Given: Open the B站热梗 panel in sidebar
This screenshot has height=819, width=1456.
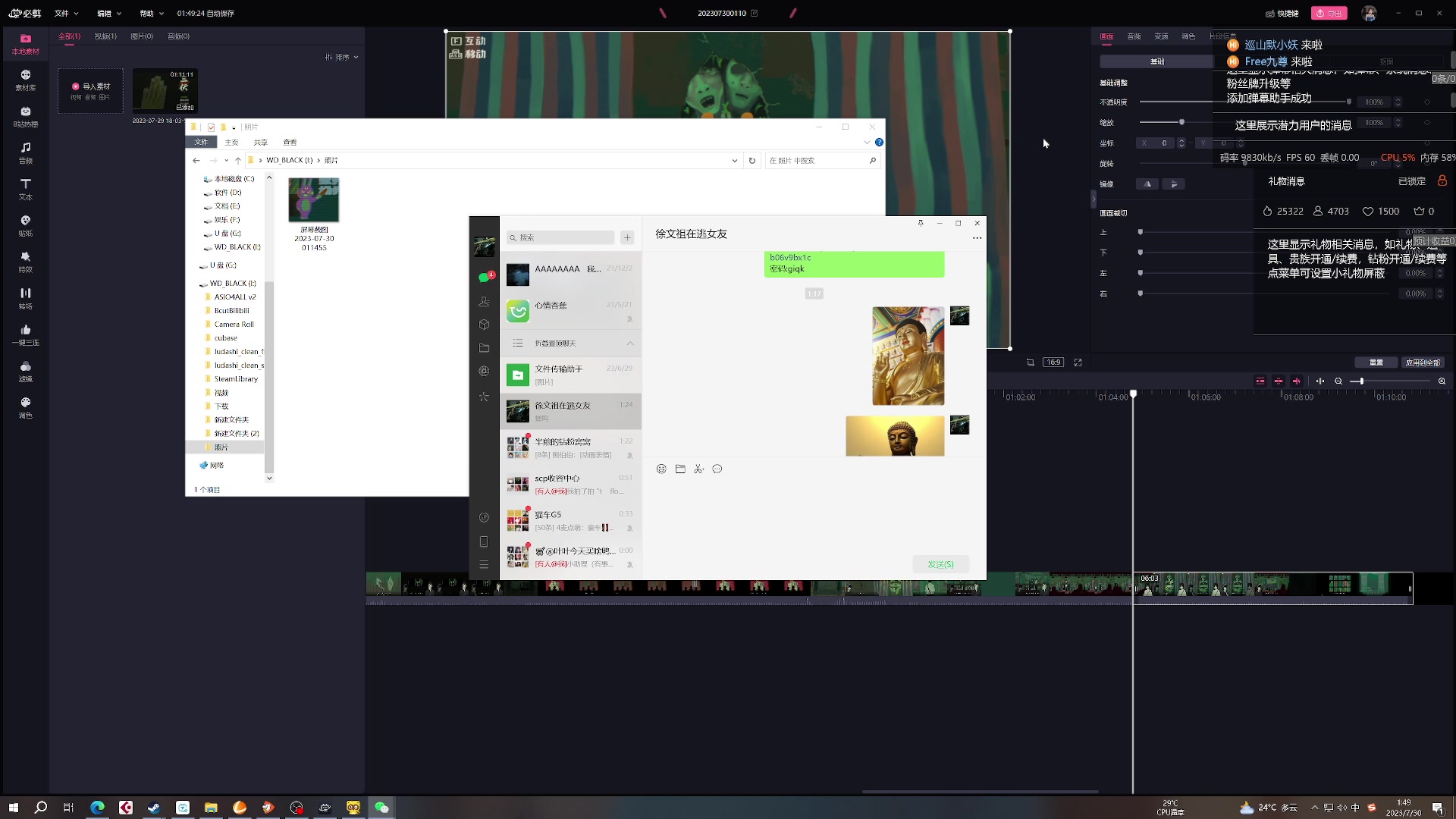Looking at the screenshot, I should [25, 116].
